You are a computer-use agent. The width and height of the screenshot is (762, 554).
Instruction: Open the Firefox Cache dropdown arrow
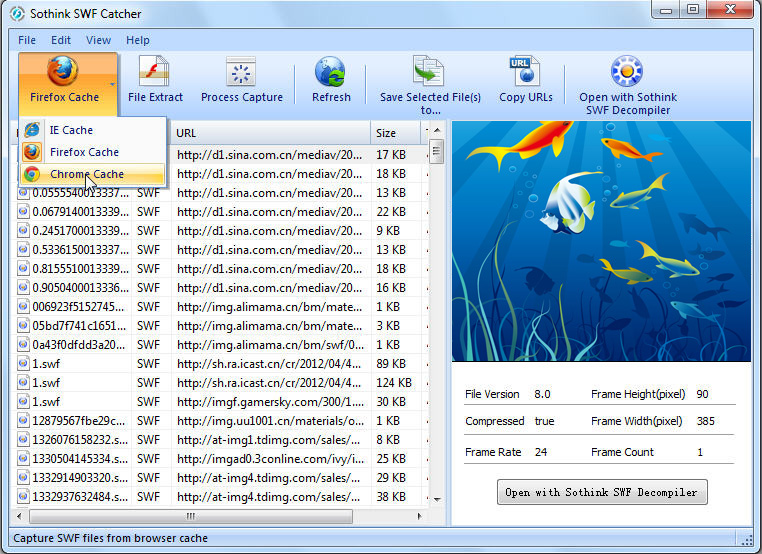(x=112, y=84)
